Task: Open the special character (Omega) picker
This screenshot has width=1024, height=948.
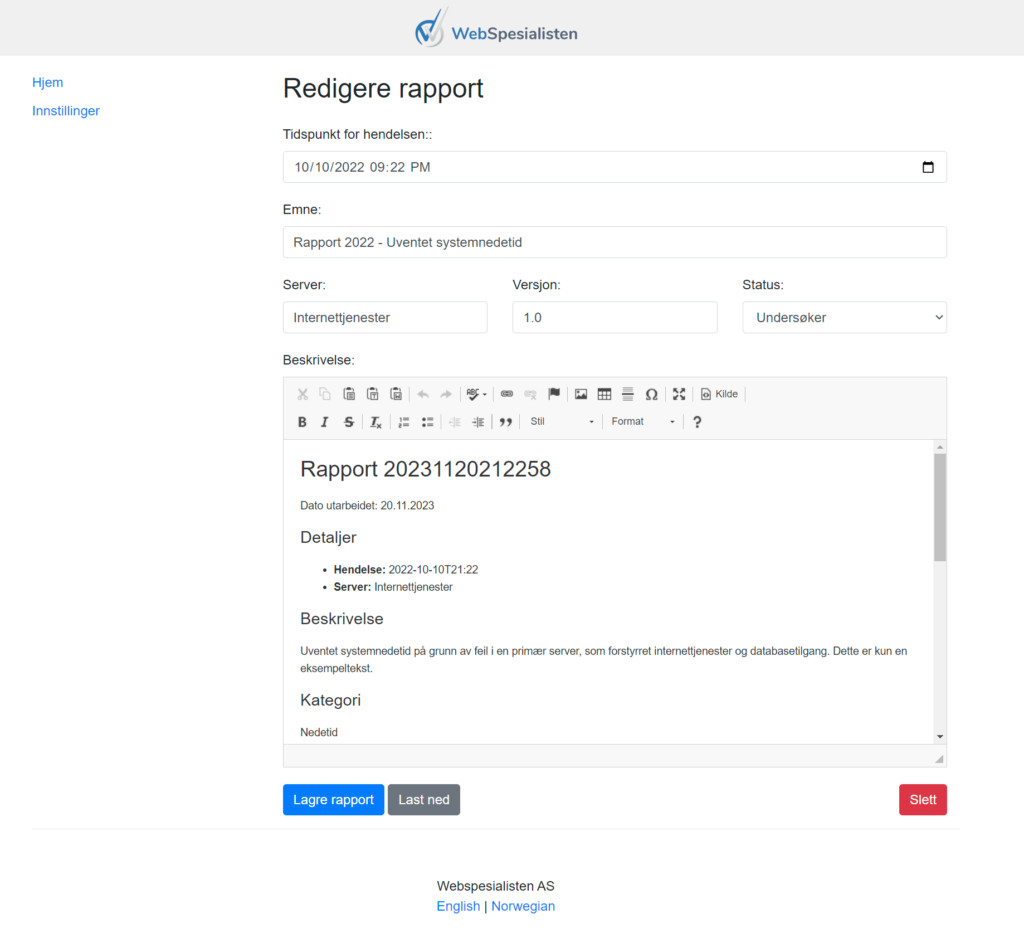Action: (651, 394)
